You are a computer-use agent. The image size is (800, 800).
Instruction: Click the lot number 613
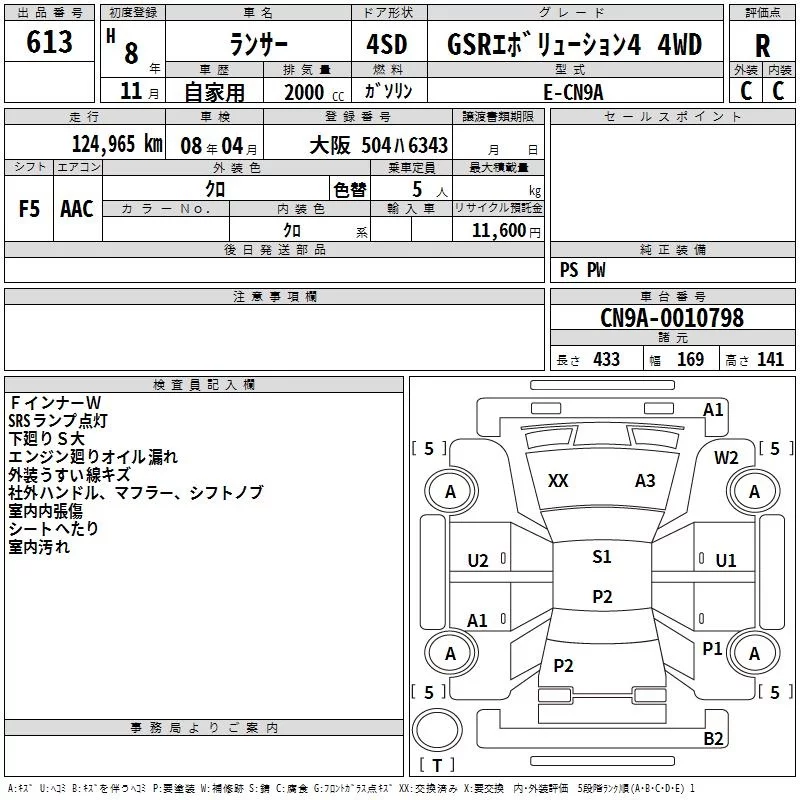pyautogui.click(x=49, y=42)
